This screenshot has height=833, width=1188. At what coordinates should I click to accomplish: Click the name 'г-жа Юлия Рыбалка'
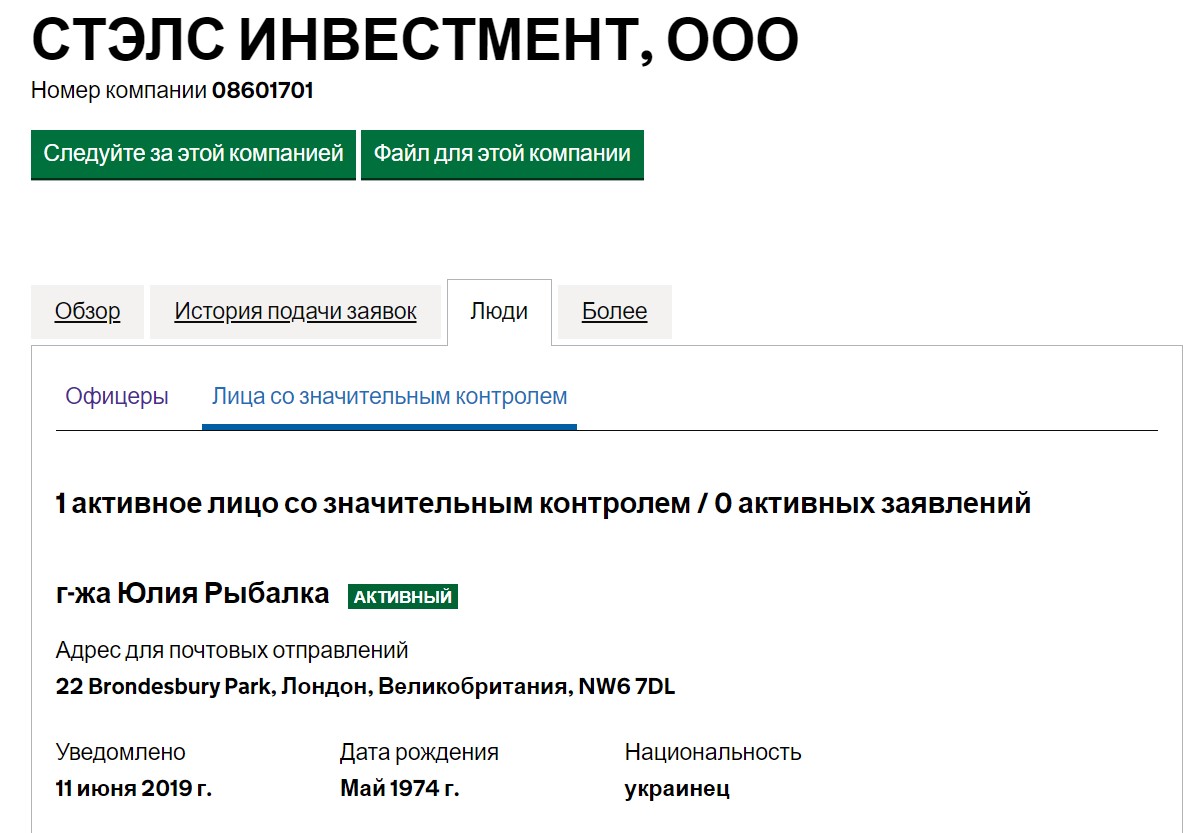coord(193,594)
